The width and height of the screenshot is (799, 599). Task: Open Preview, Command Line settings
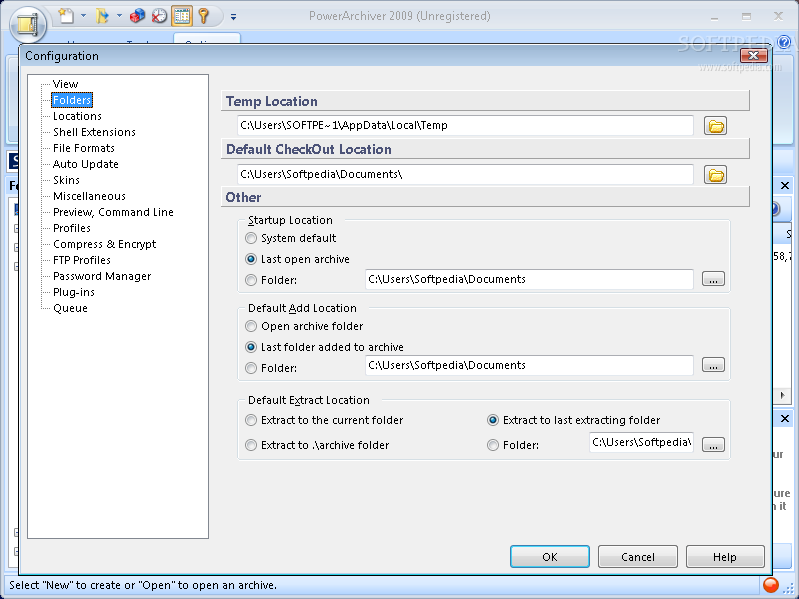(x=113, y=212)
